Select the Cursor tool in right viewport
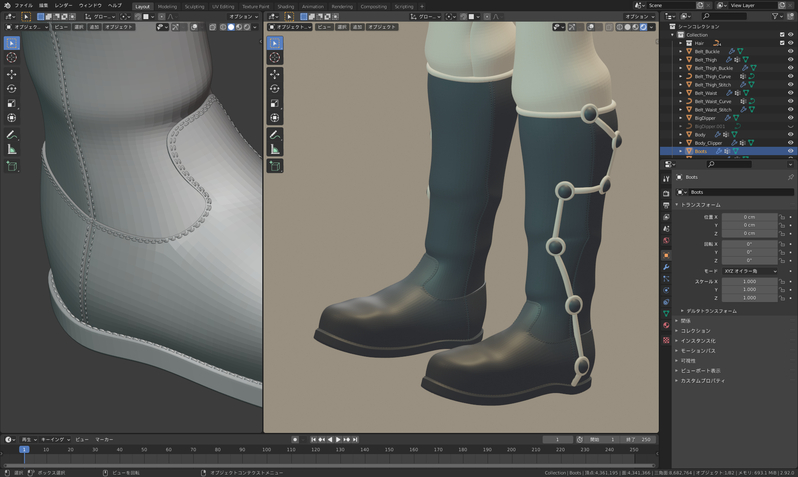Viewport: 798px width, 477px height. click(x=275, y=58)
